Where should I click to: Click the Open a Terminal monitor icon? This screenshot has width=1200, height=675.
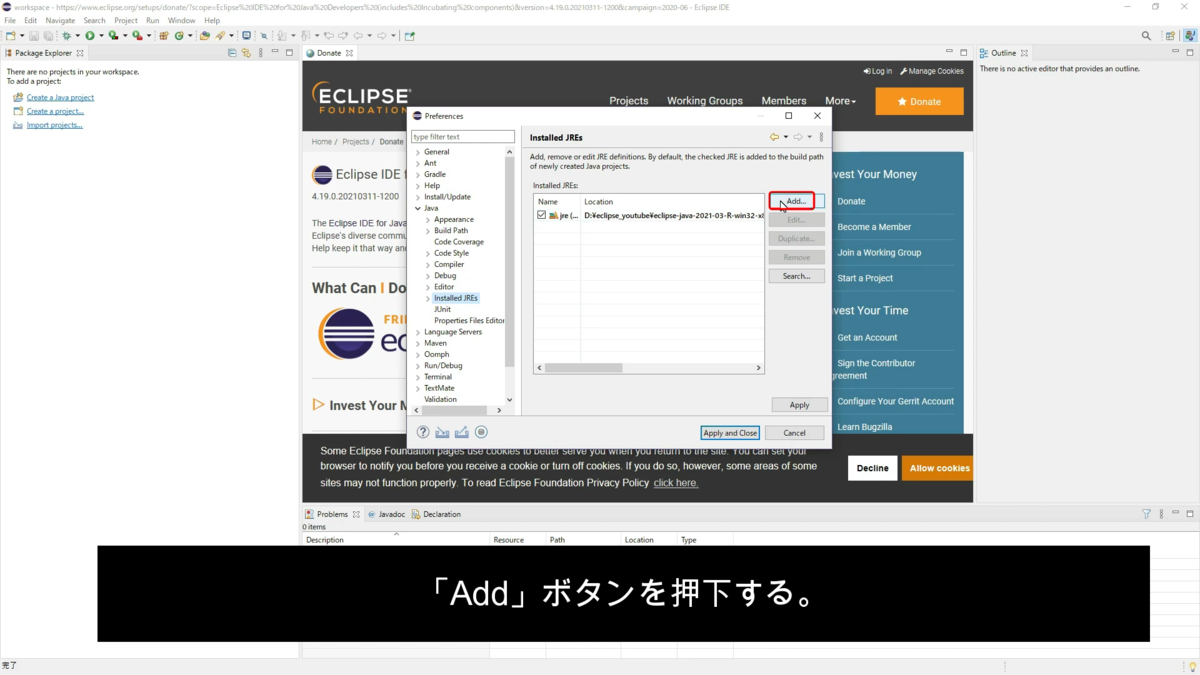click(247, 36)
